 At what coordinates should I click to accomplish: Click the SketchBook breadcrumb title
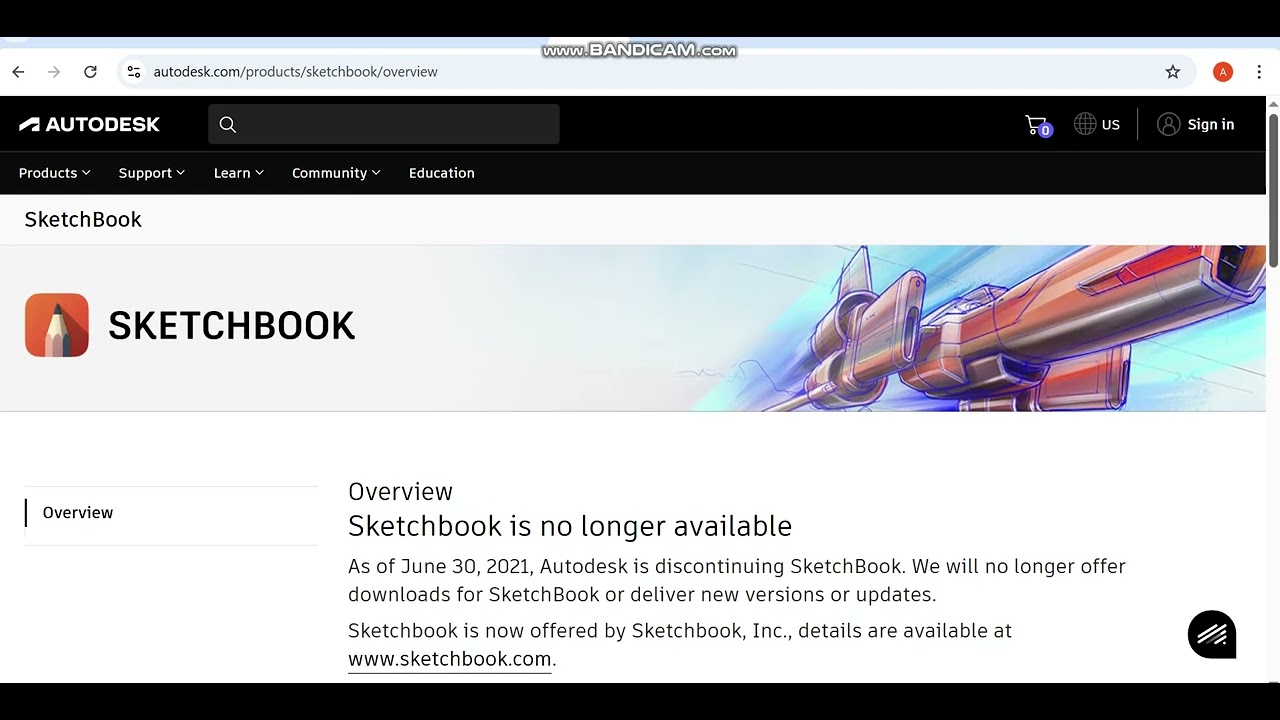coord(83,219)
